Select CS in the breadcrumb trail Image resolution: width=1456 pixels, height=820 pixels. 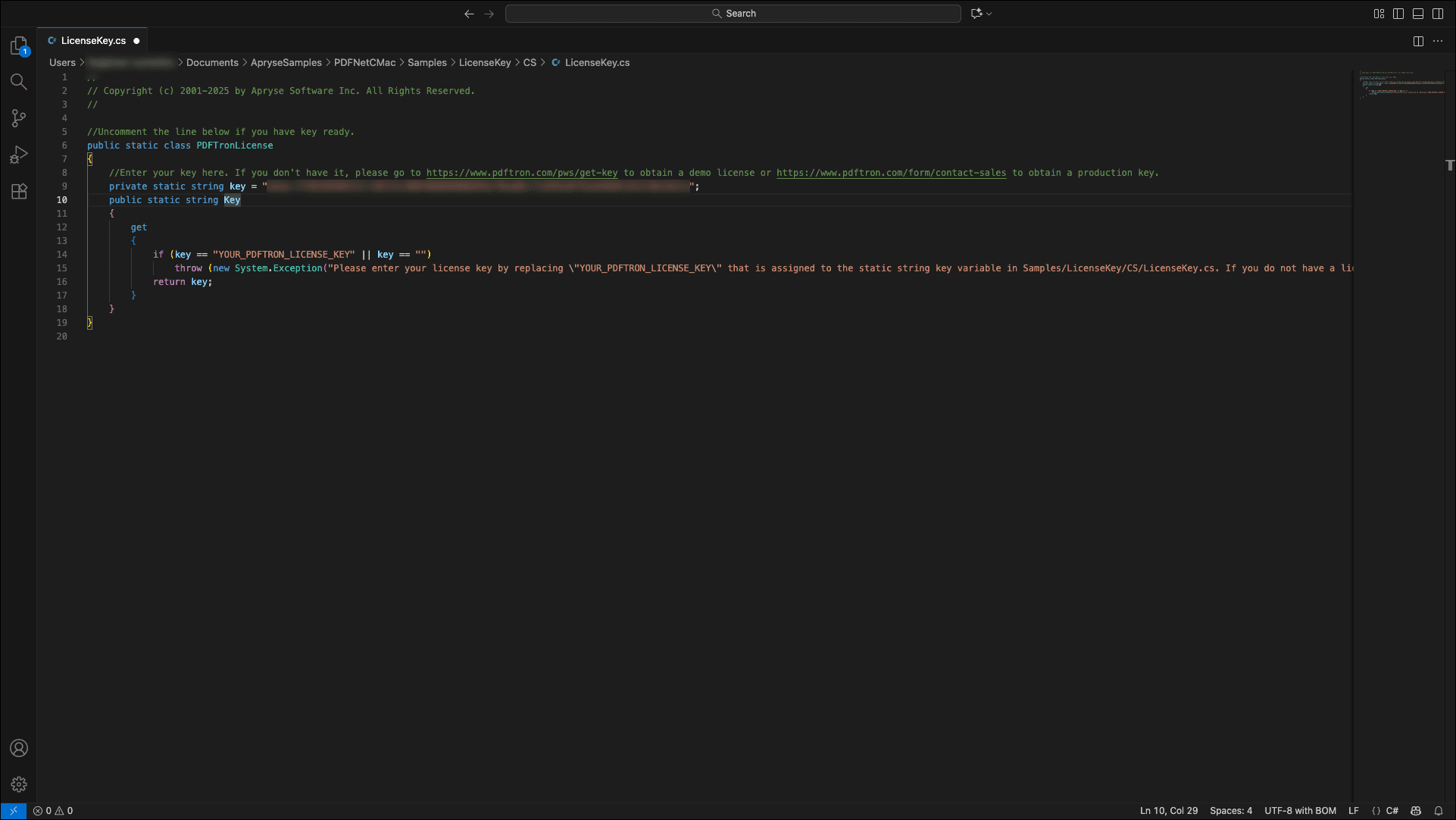tap(530, 62)
